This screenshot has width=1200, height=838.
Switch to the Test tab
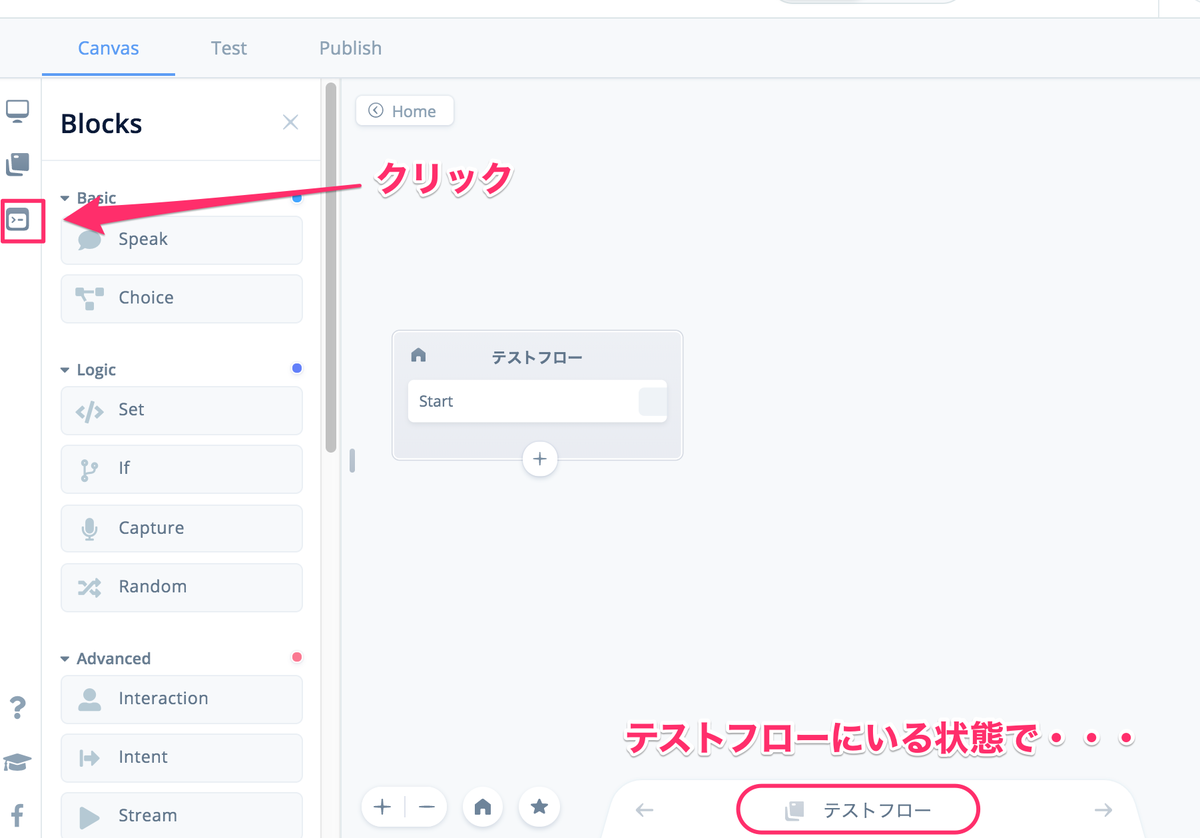click(229, 47)
